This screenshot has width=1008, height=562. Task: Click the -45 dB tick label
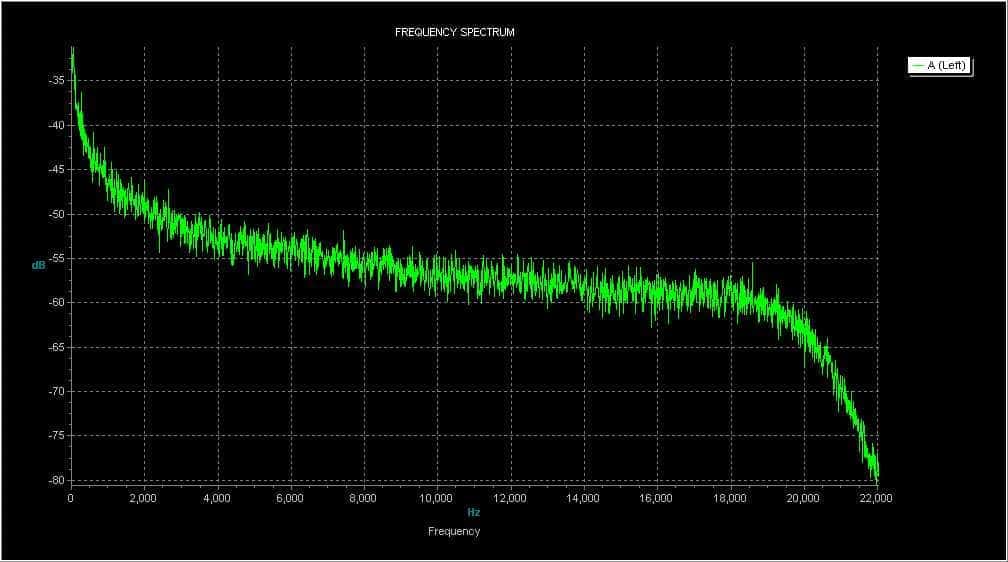[57, 170]
